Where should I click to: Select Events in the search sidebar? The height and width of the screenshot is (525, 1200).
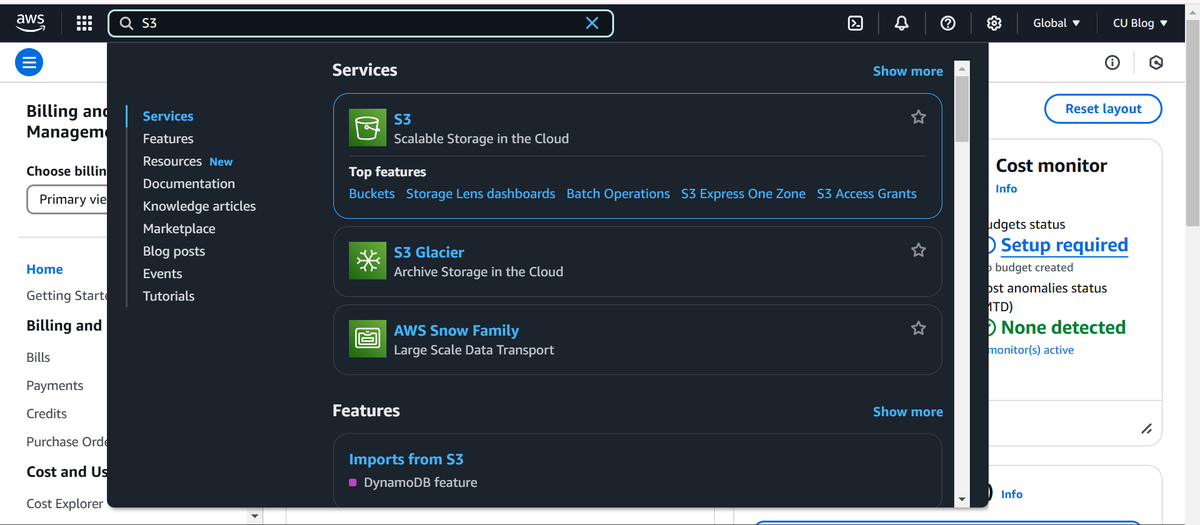coord(162,274)
